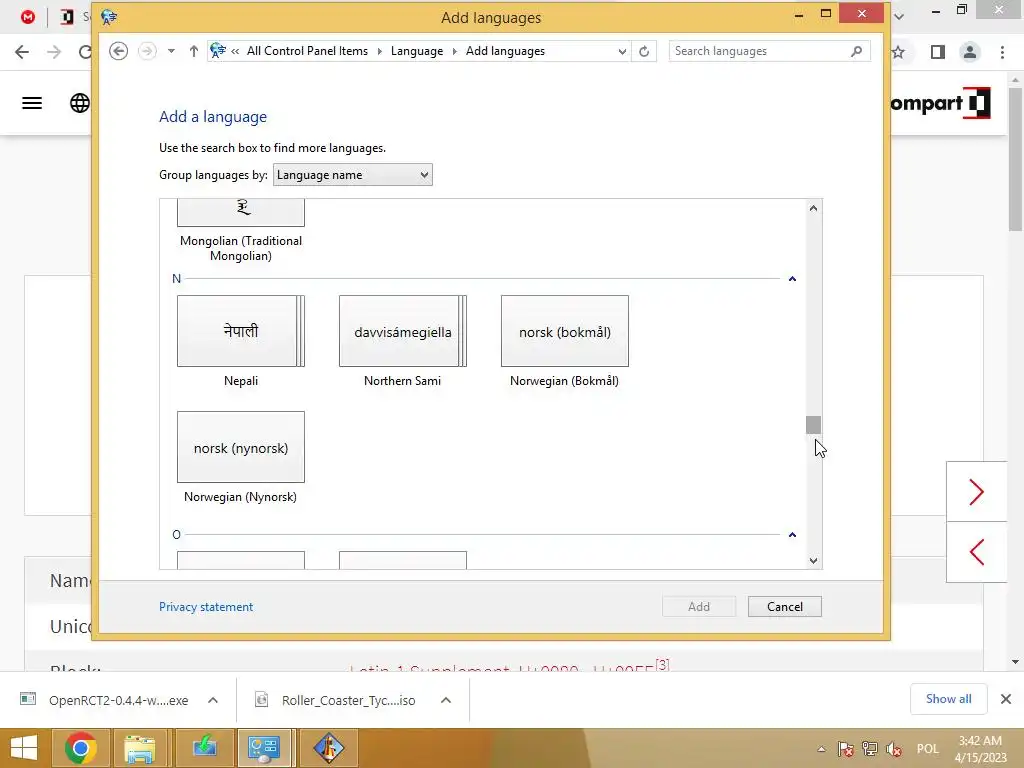Click the first Chrome tab red M icon
Screen dimensions: 1024x768
tap(27, 17)
